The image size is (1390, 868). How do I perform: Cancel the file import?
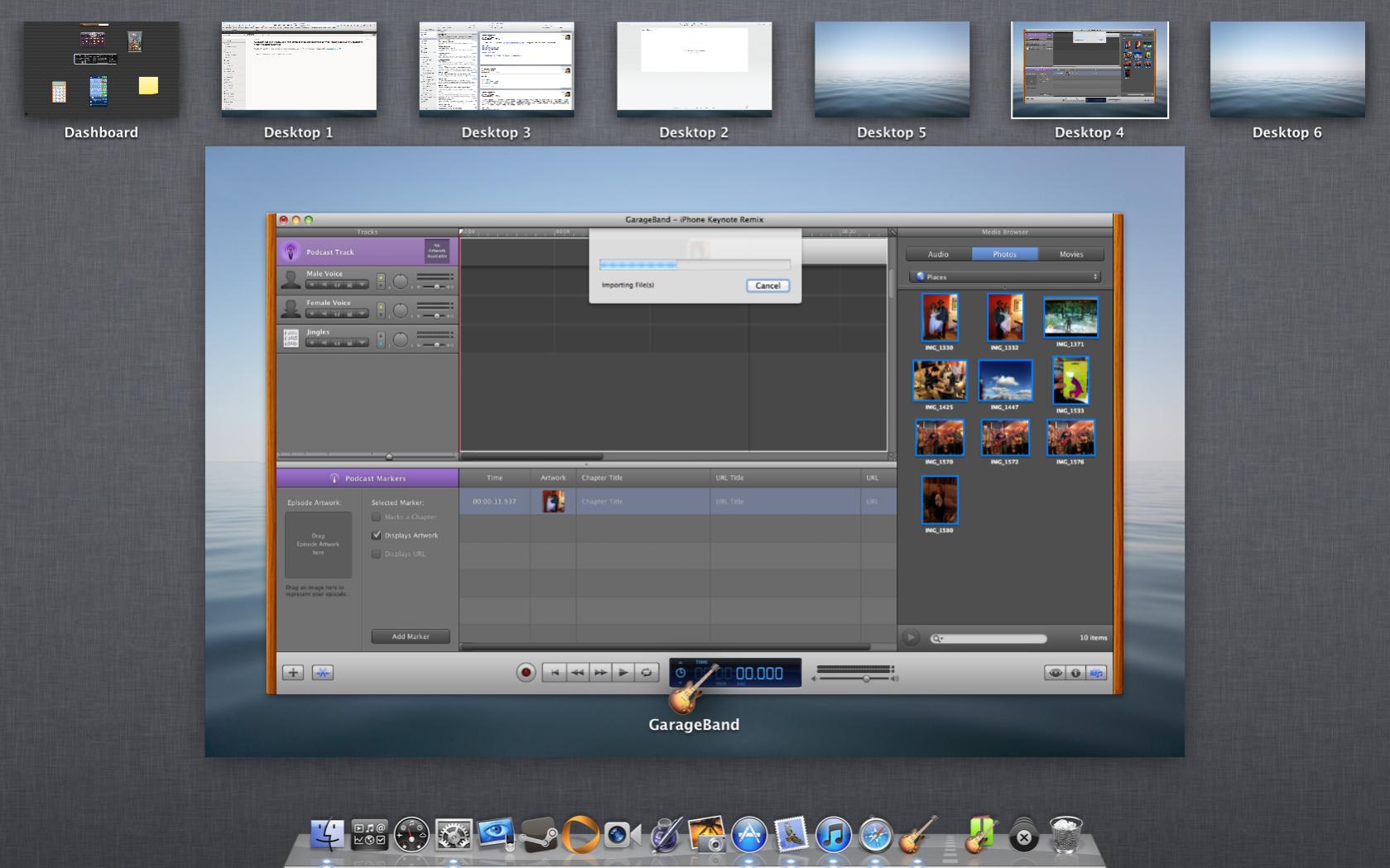coord(767,285)
